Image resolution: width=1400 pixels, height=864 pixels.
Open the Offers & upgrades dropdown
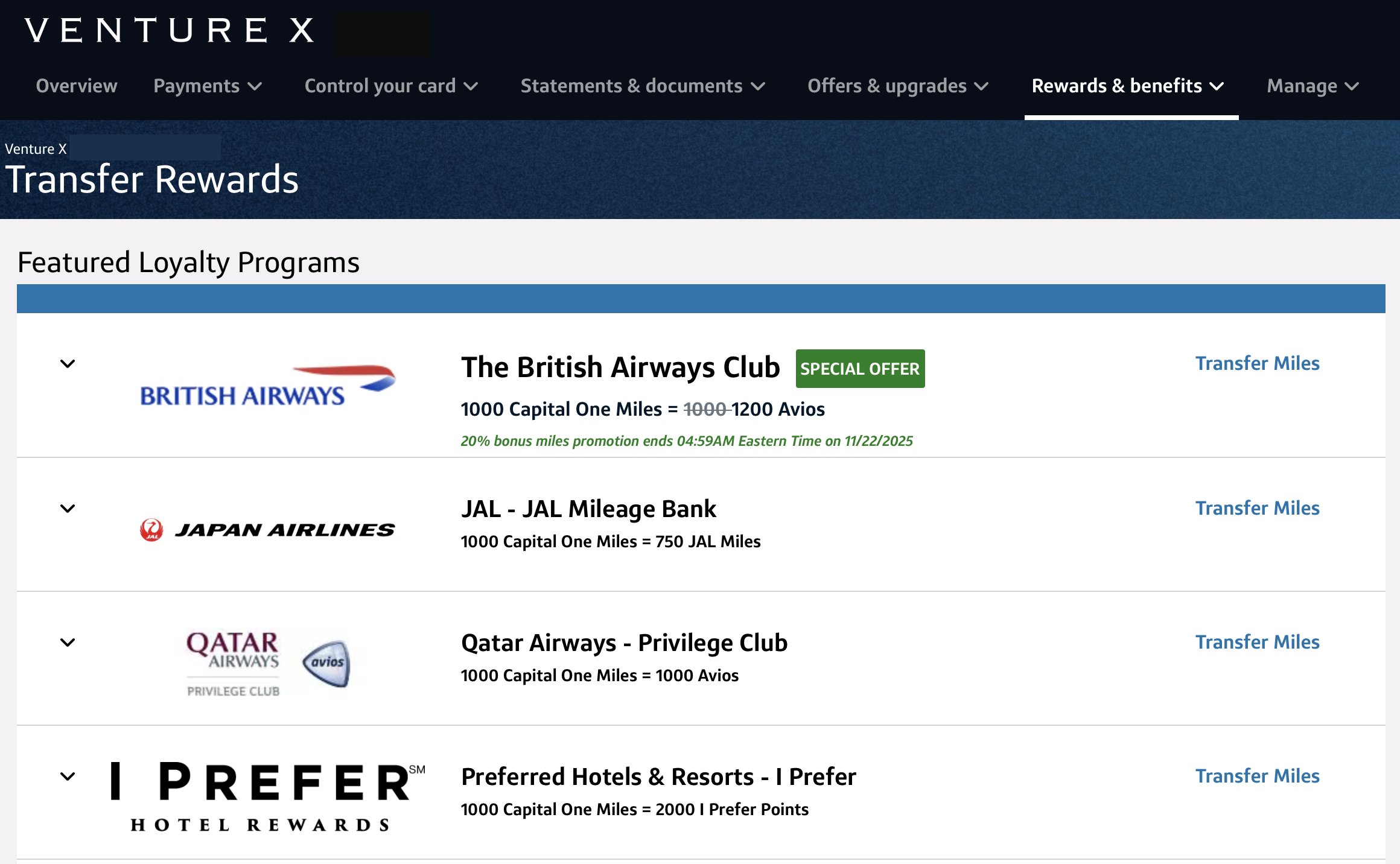(897, 86)
